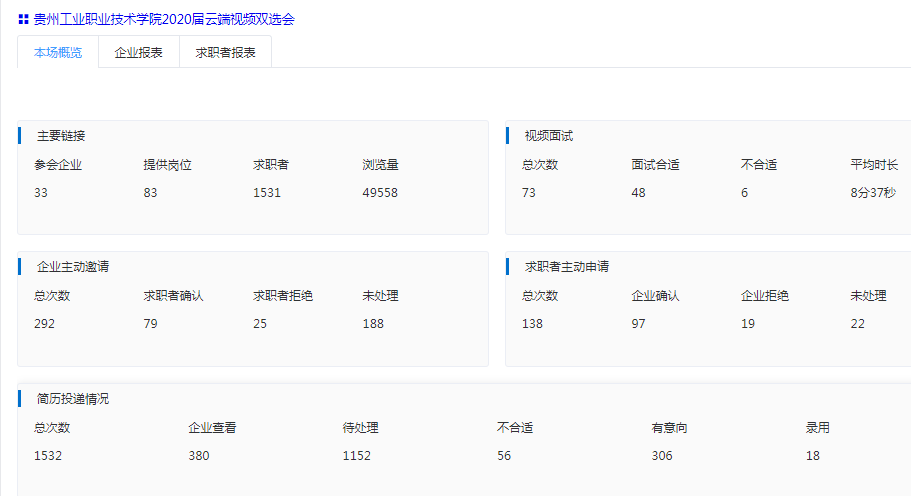Click the 简历投递情况 section heading

pos(73,399)
